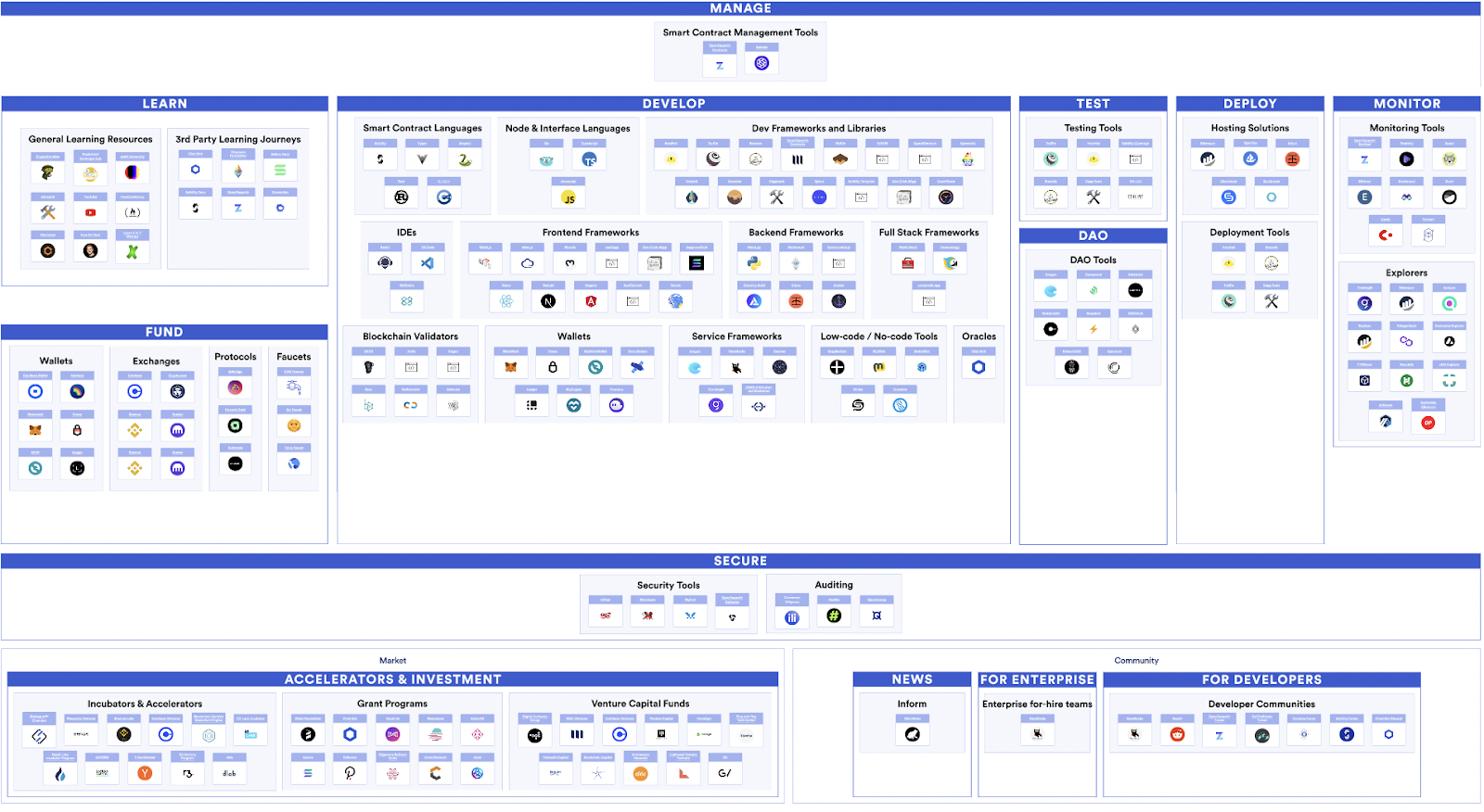Open the DEPLOY section header
1484x812 pixels.
[1250, 104]
